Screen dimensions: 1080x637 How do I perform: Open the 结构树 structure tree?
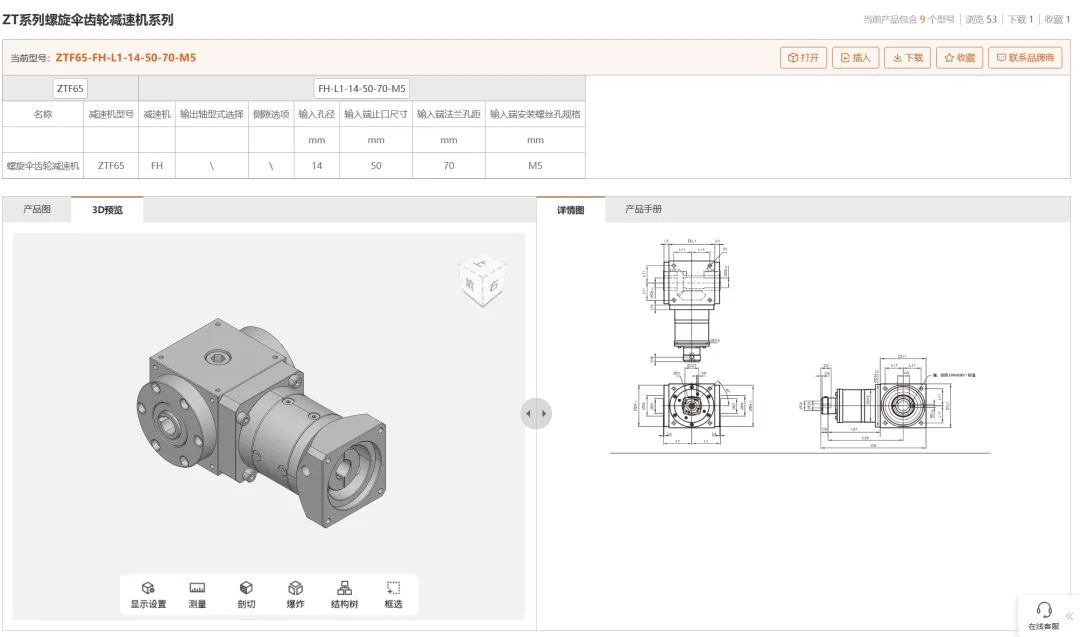(344, 595)
